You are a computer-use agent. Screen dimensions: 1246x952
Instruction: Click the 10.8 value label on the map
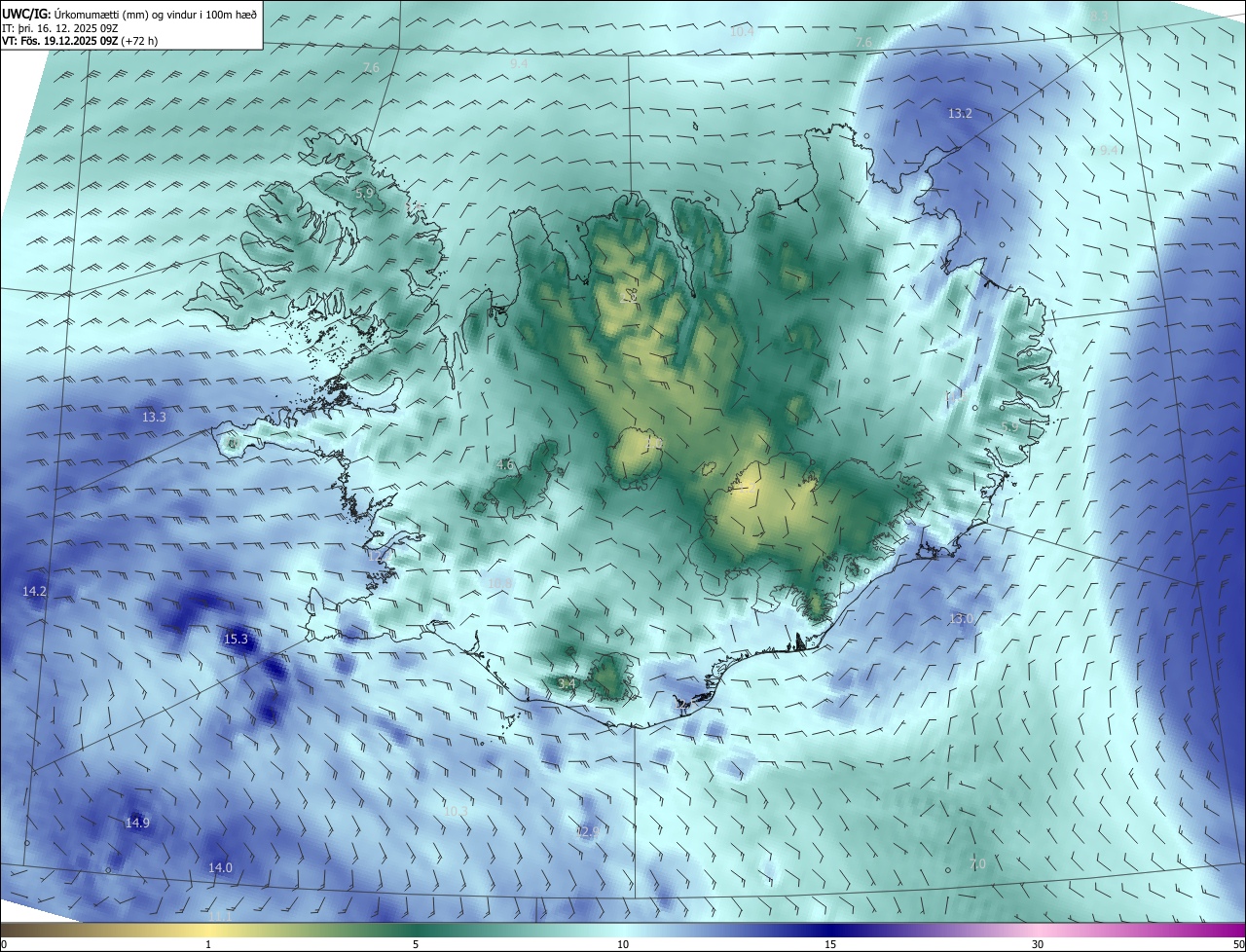(499, 584)
